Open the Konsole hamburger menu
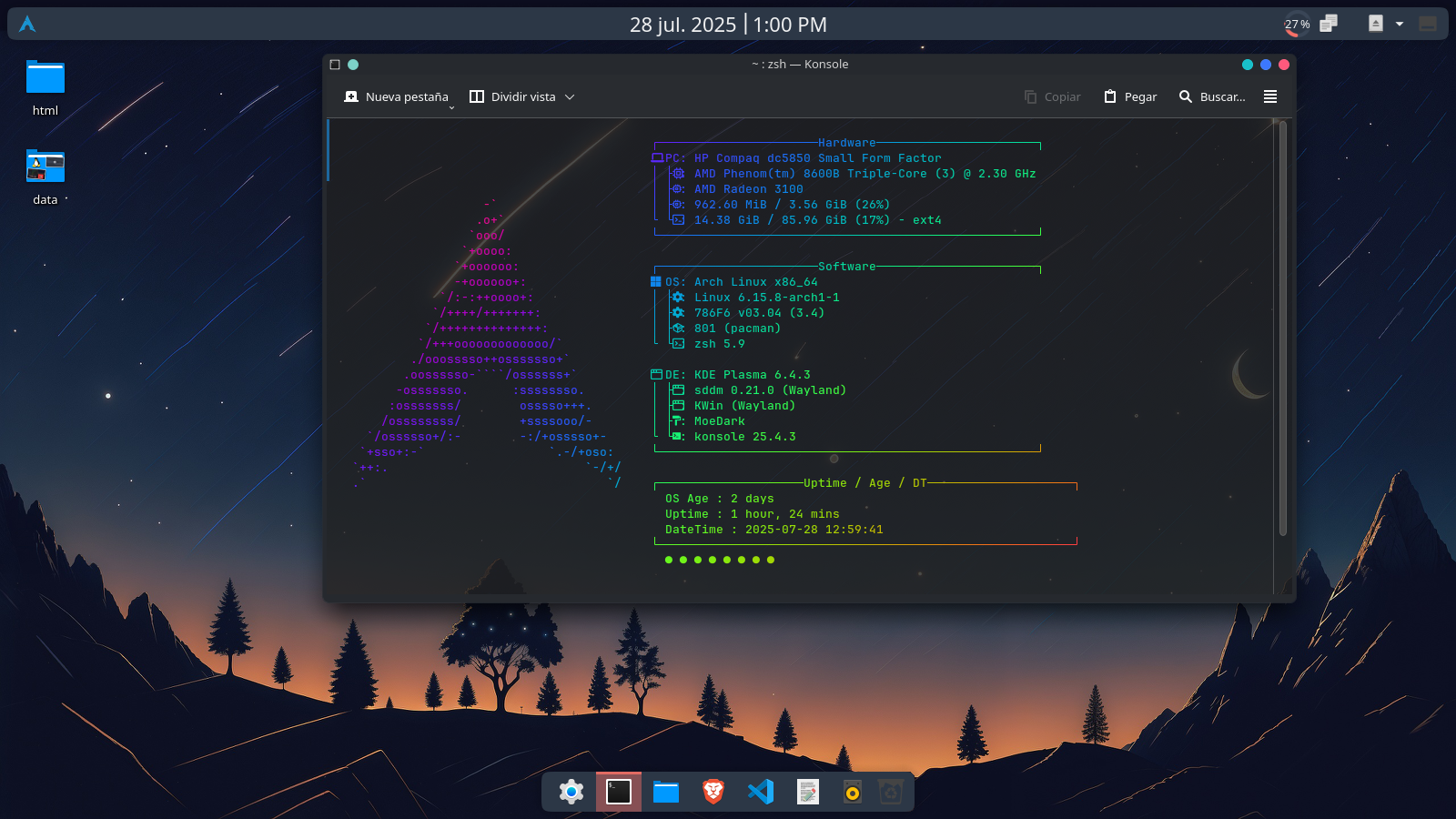1456x819 pixels. coord(1270,96)
